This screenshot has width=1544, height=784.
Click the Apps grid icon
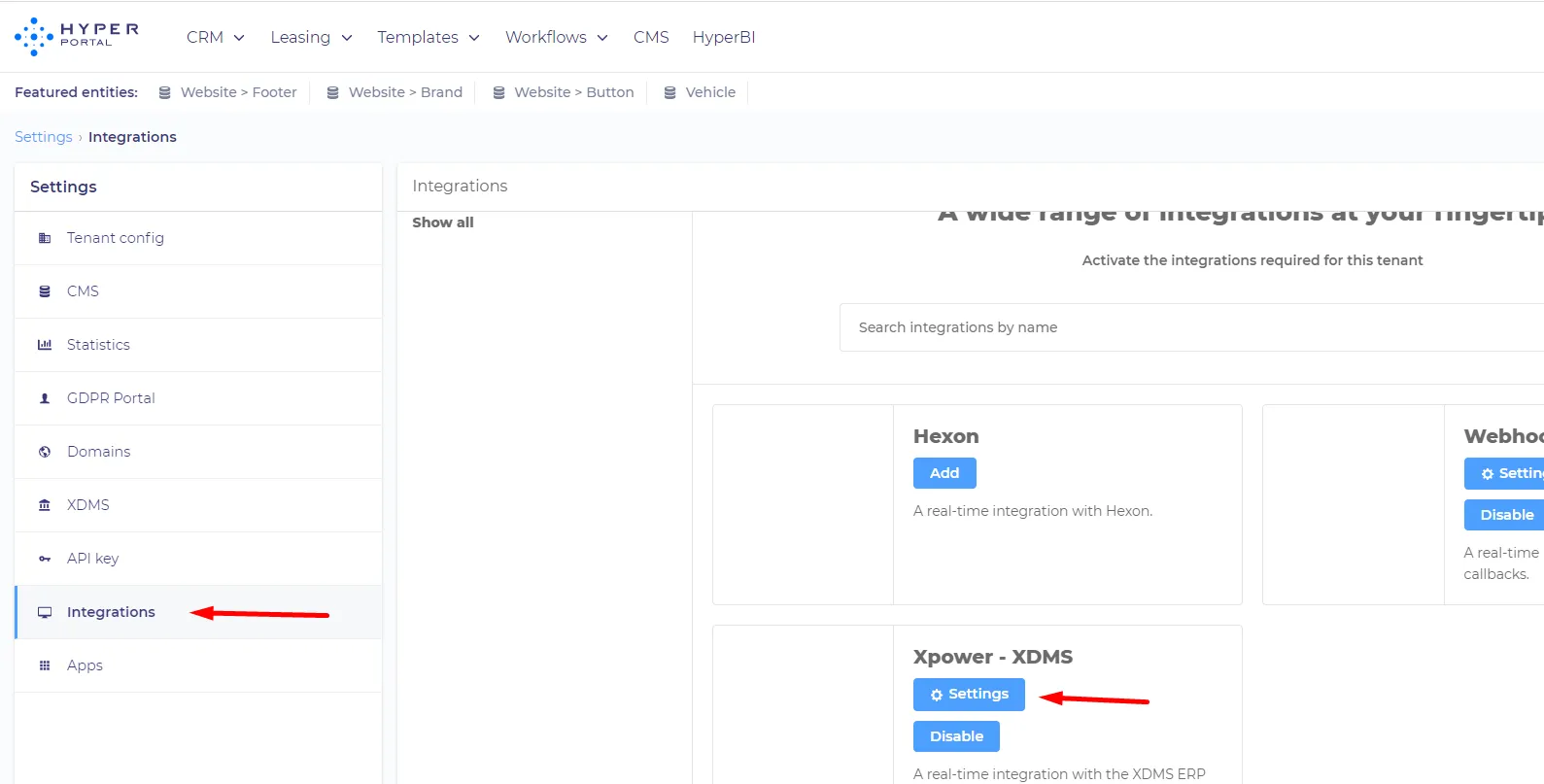coord(45,665)
